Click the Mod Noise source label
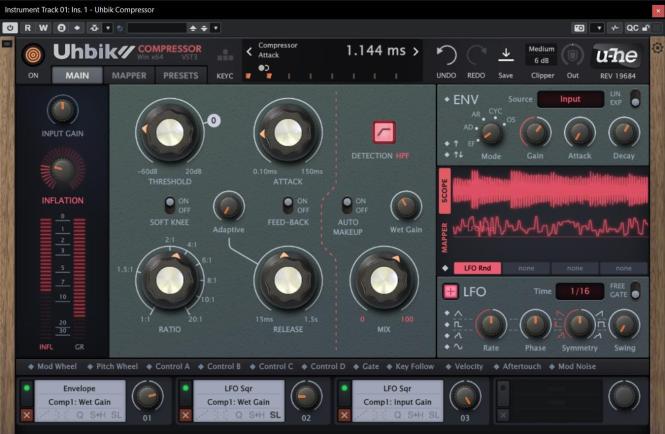Screen dimensions: 665x434 pos(577,367)
